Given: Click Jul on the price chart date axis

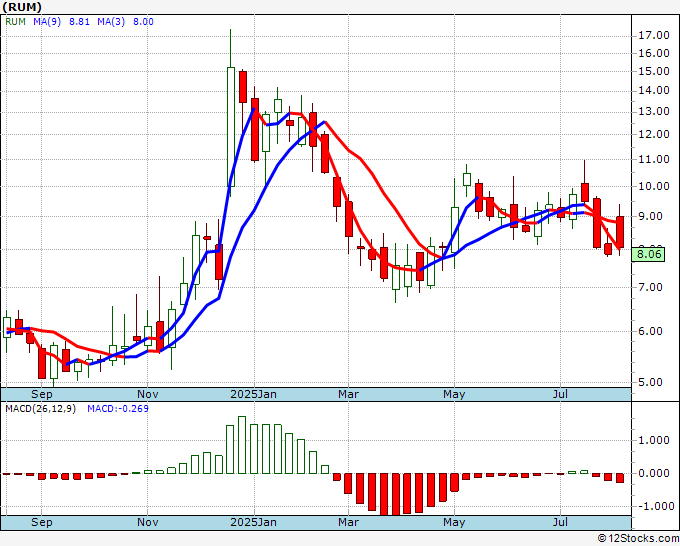Looking at the screenshot, I should [x=560, y=395].
